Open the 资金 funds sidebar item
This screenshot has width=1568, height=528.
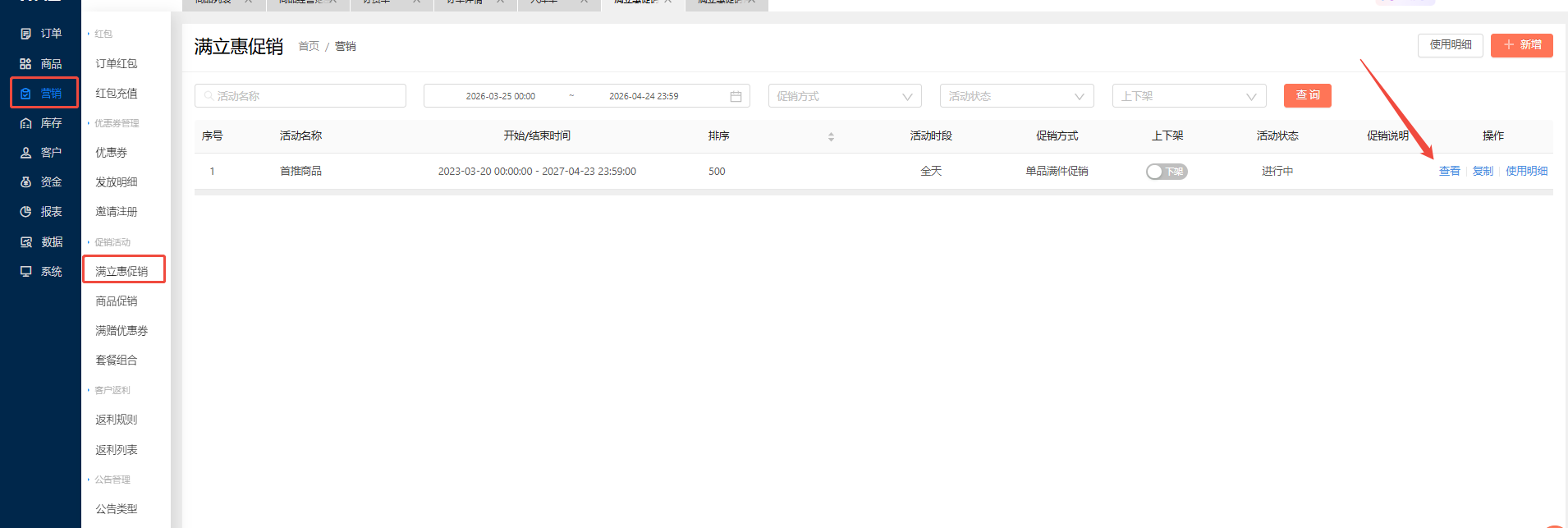click(x=40, y=182)
